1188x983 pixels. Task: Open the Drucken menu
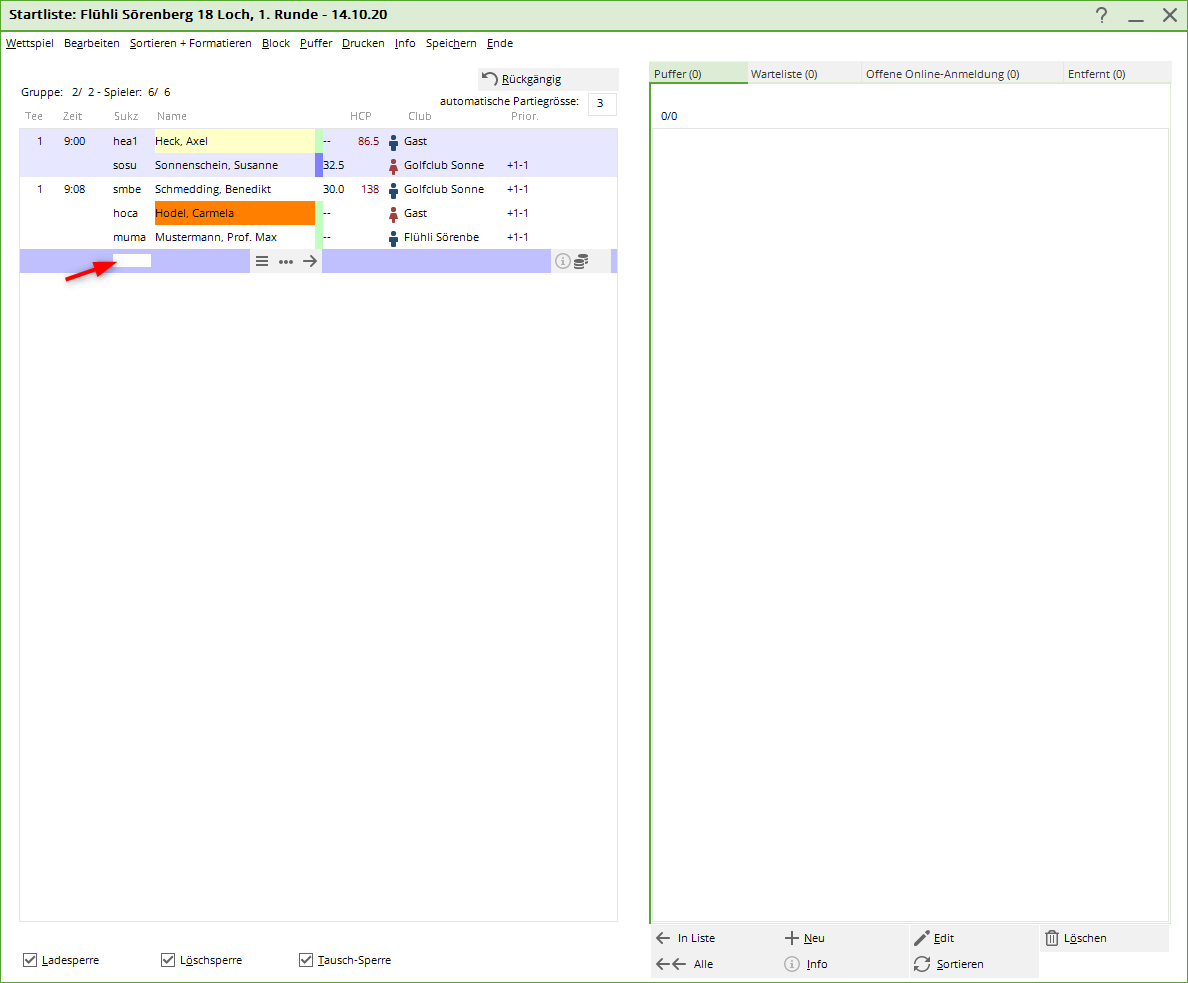(363, 43)
